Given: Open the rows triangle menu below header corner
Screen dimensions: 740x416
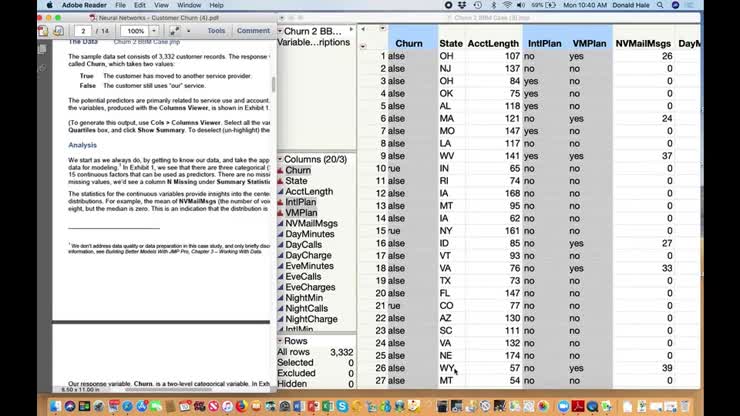Looking at the screenshot, I should [x=363, y=46].
